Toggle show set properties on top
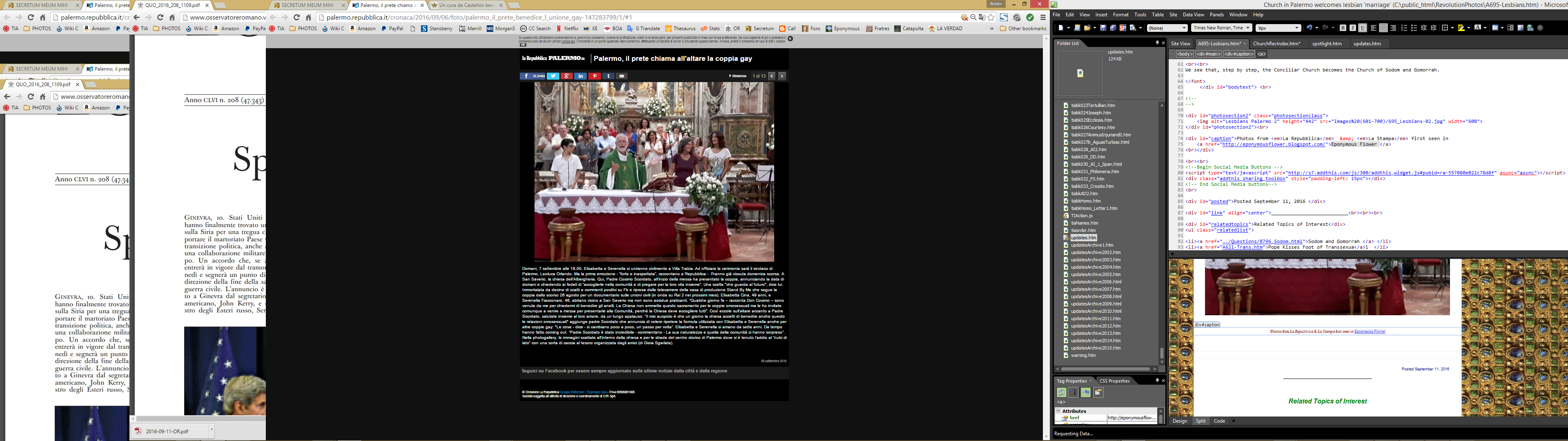Image resolution: width=1568 pixels, height=441 pixels. 1086,393
